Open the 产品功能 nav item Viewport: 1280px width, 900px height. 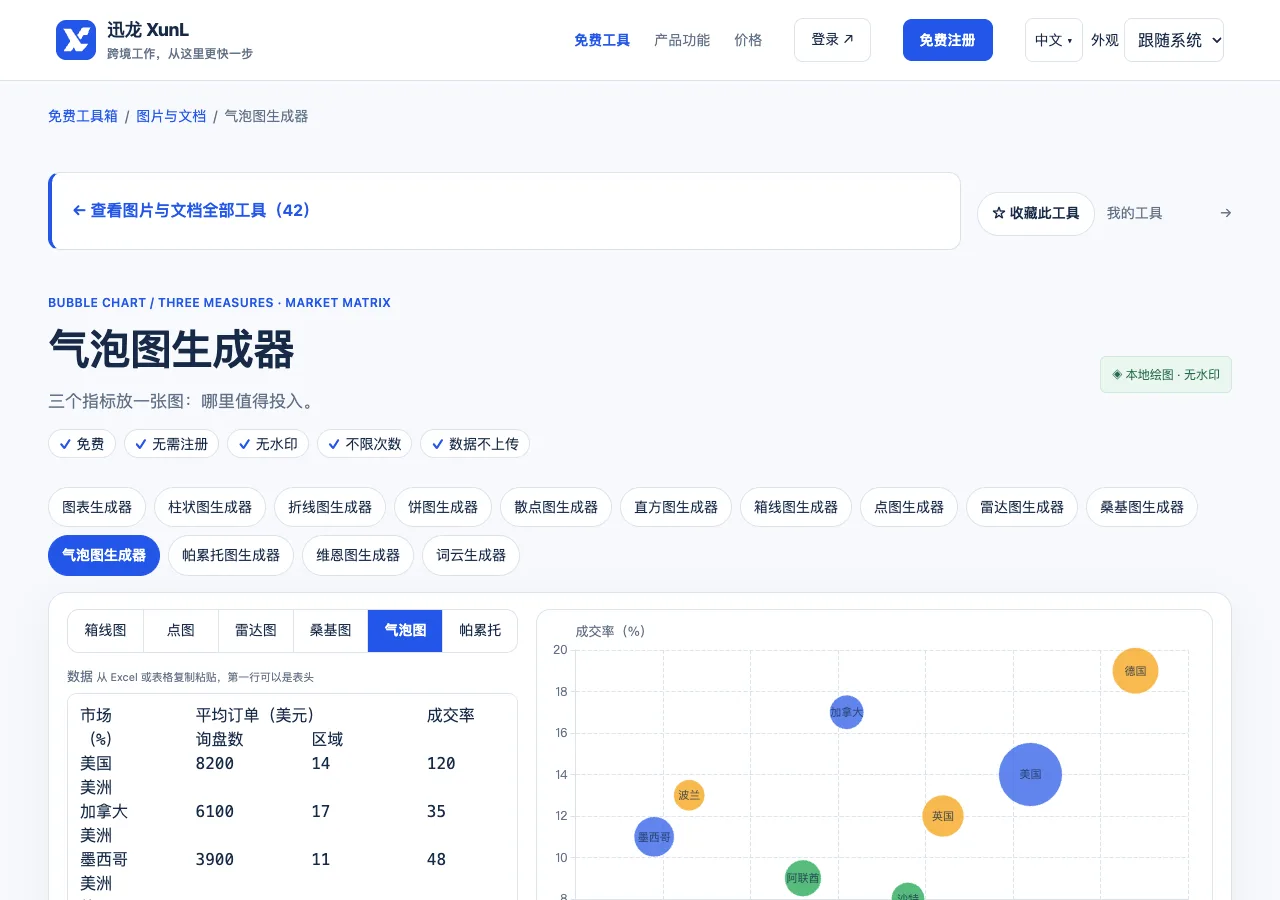[x=682, y=40]
